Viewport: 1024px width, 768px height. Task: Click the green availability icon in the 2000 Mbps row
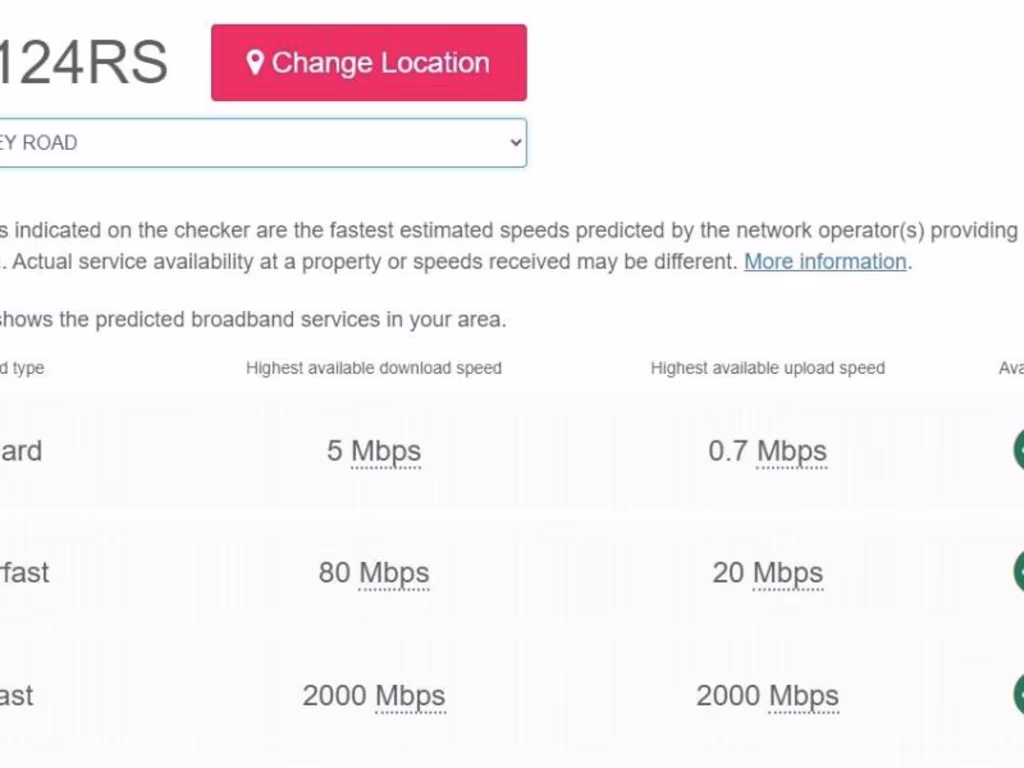point(1018,694)
